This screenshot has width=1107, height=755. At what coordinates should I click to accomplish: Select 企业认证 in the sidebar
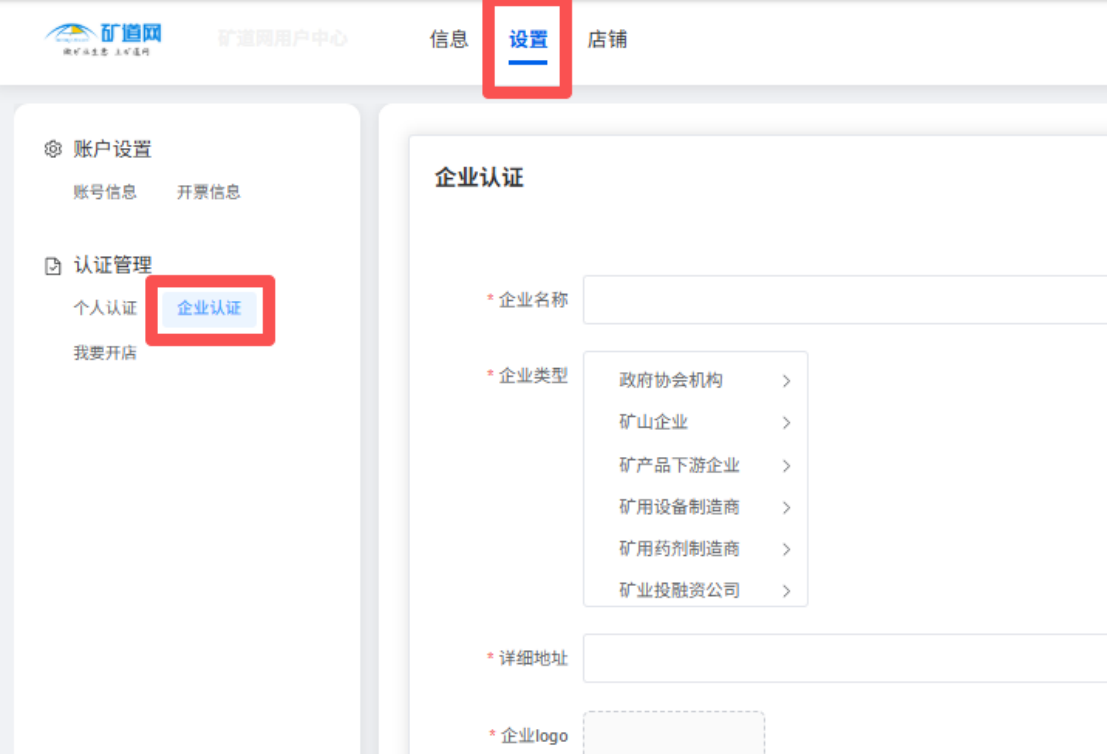(209, 308)
